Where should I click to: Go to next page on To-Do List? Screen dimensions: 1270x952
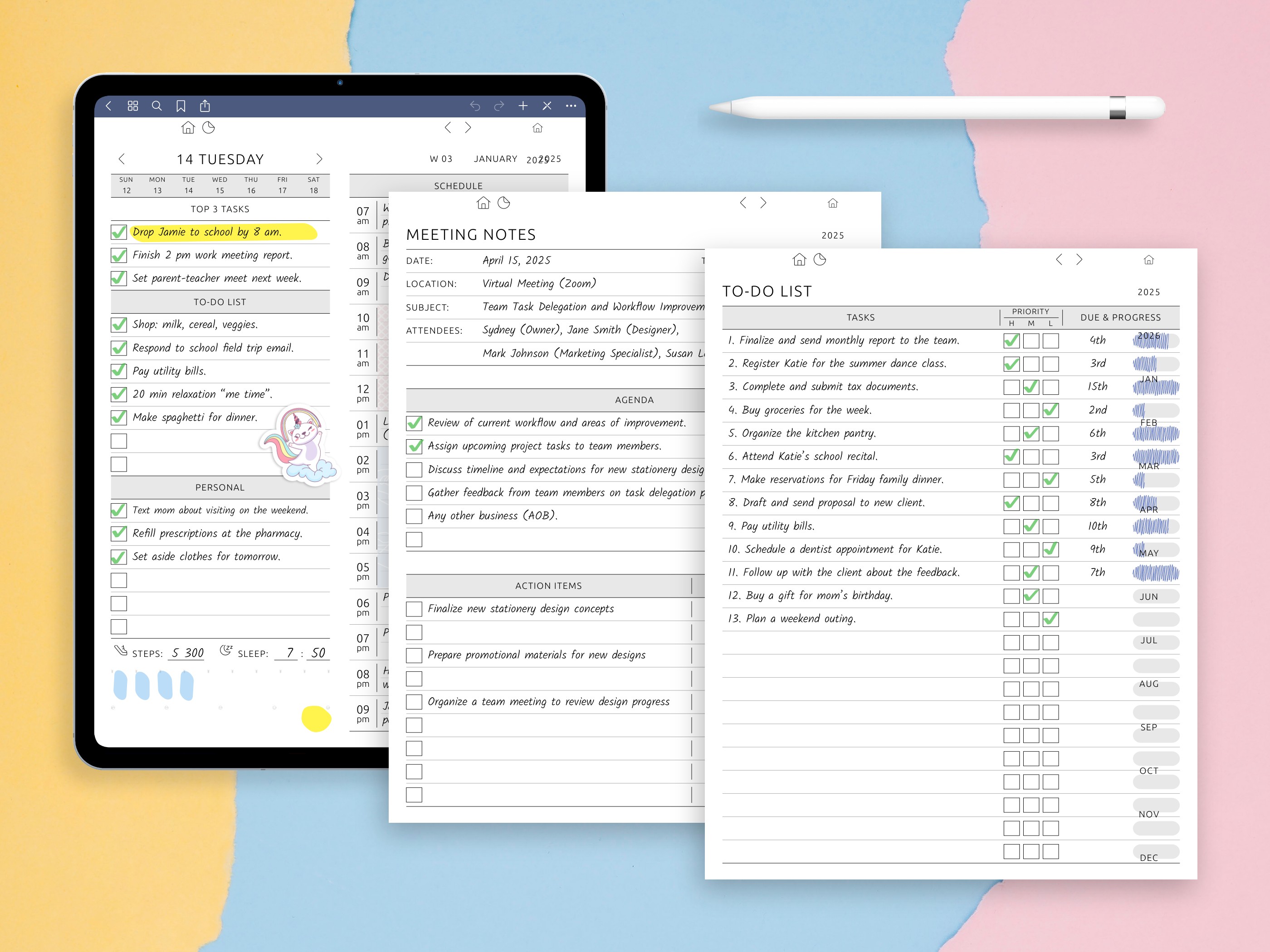(1079, 260)
